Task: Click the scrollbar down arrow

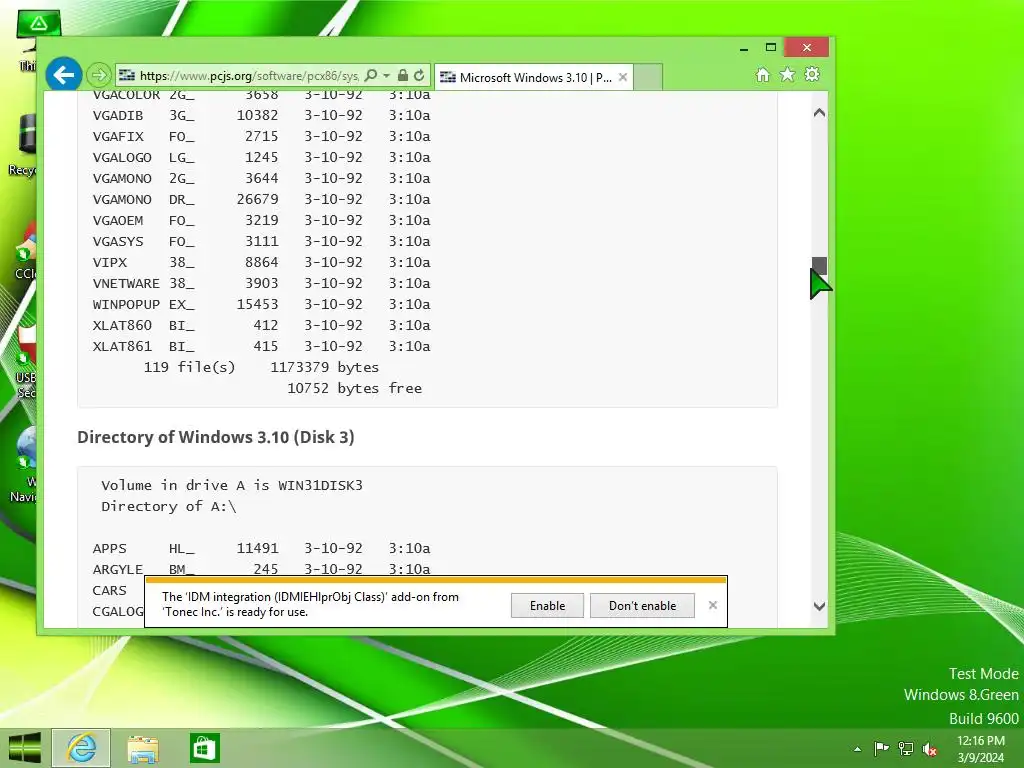Action: [x=819, y=606]
